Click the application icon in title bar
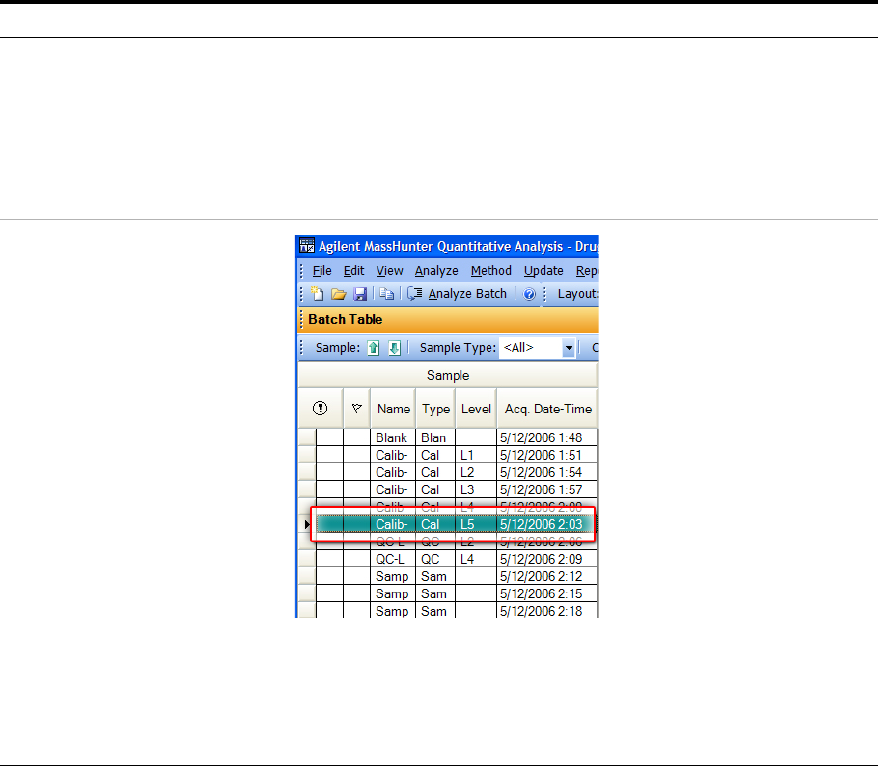The width and height of the screenshot is (878, 766). (x=307, y=246)
